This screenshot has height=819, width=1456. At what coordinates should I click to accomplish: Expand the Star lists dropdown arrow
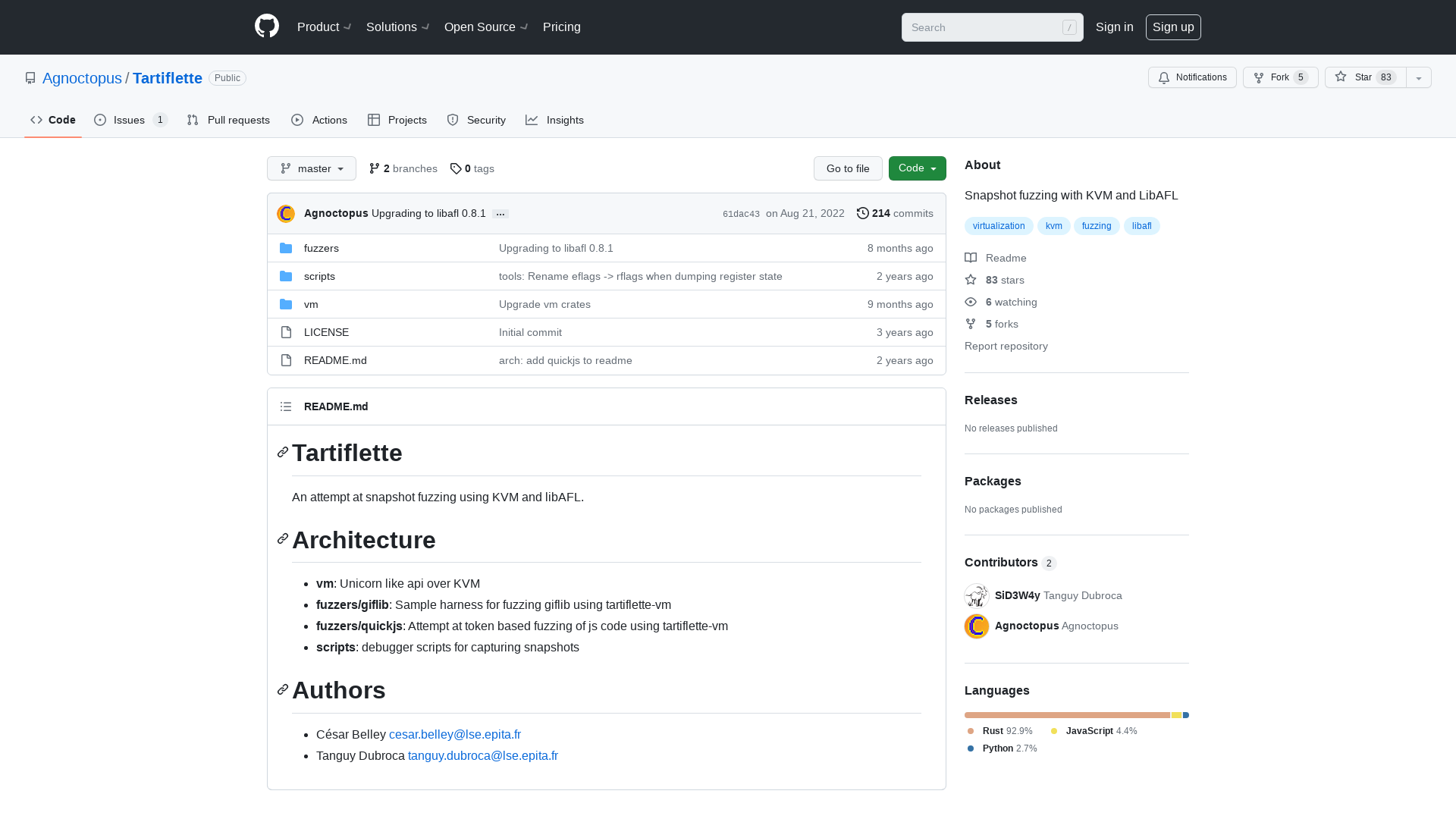click(x=1419, y=77)
